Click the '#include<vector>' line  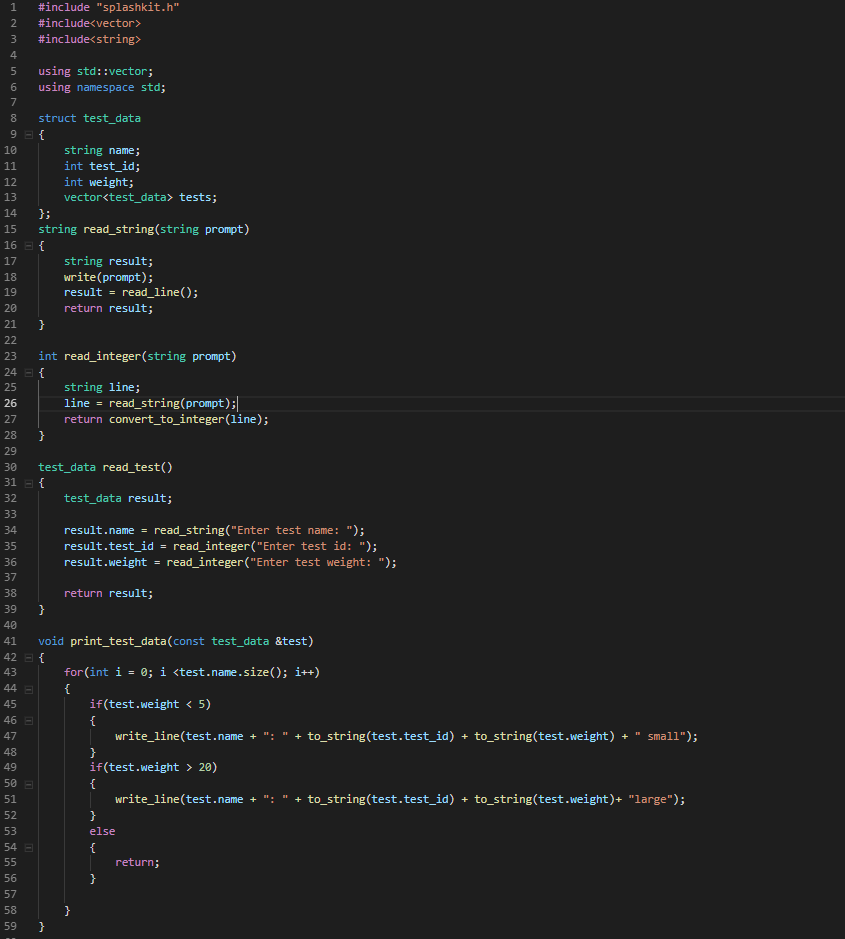pyautogui.click(x=90, y=23)
